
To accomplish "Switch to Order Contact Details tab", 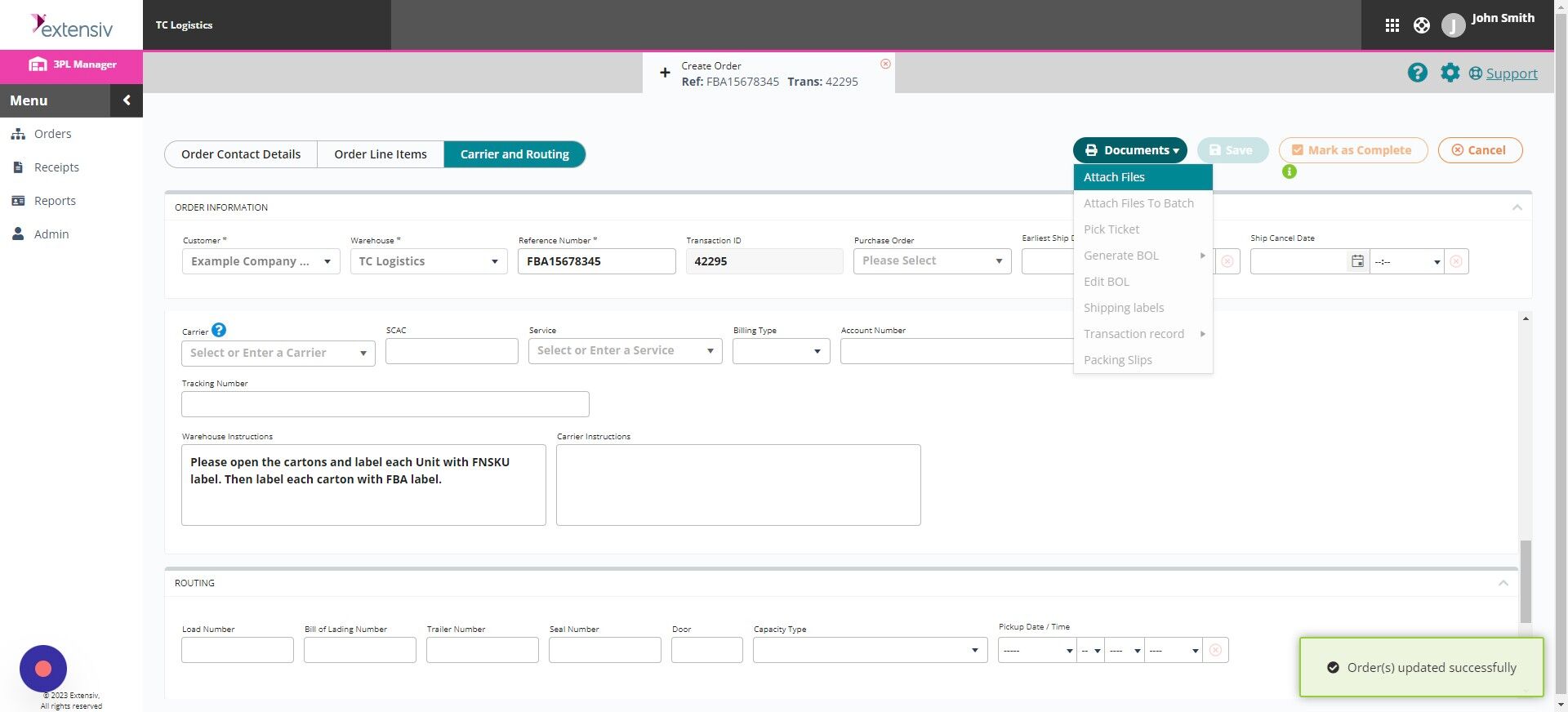I will pos(241,154).
